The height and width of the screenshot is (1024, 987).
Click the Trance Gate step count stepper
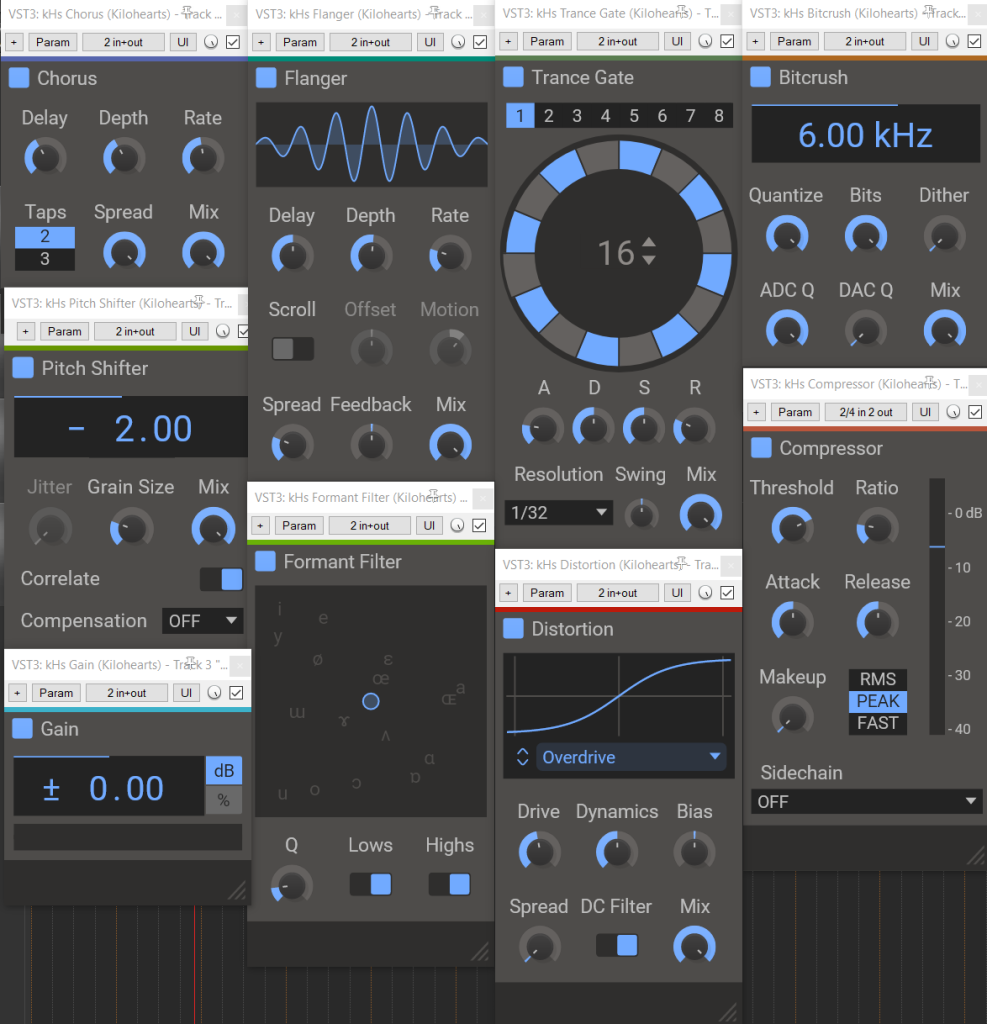coord(649,251)
